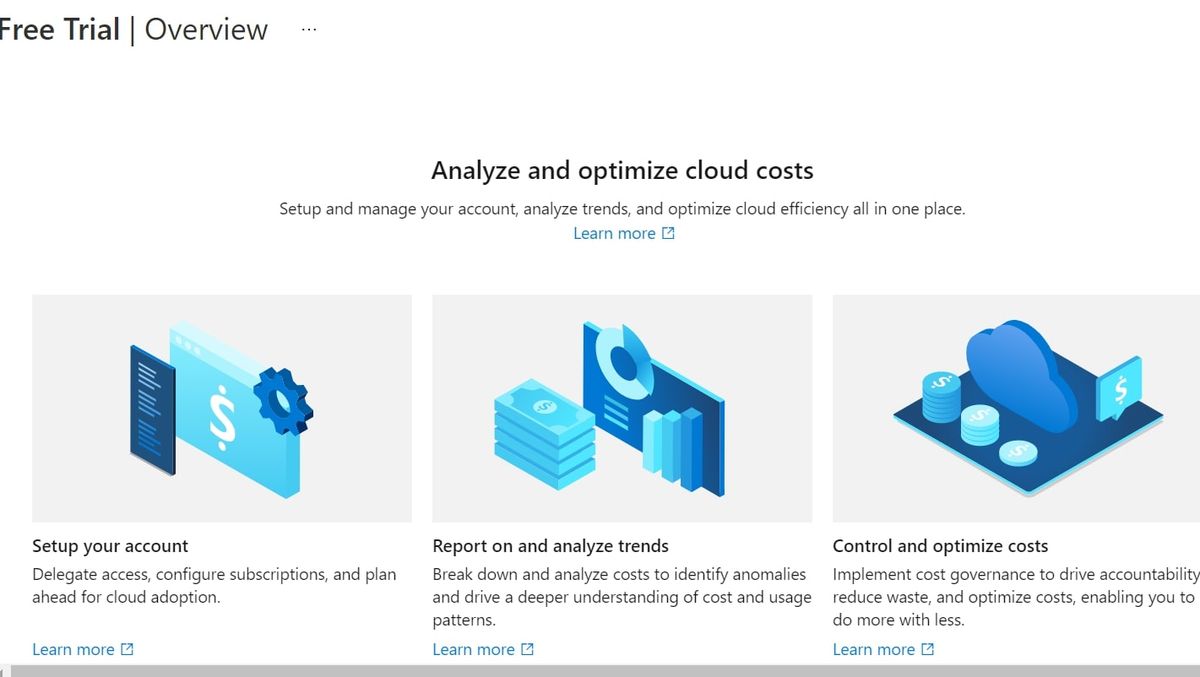This screenshot has height=677, width=1200.
Task: Select the Setup your account illustration
Action: click(222, 408)
